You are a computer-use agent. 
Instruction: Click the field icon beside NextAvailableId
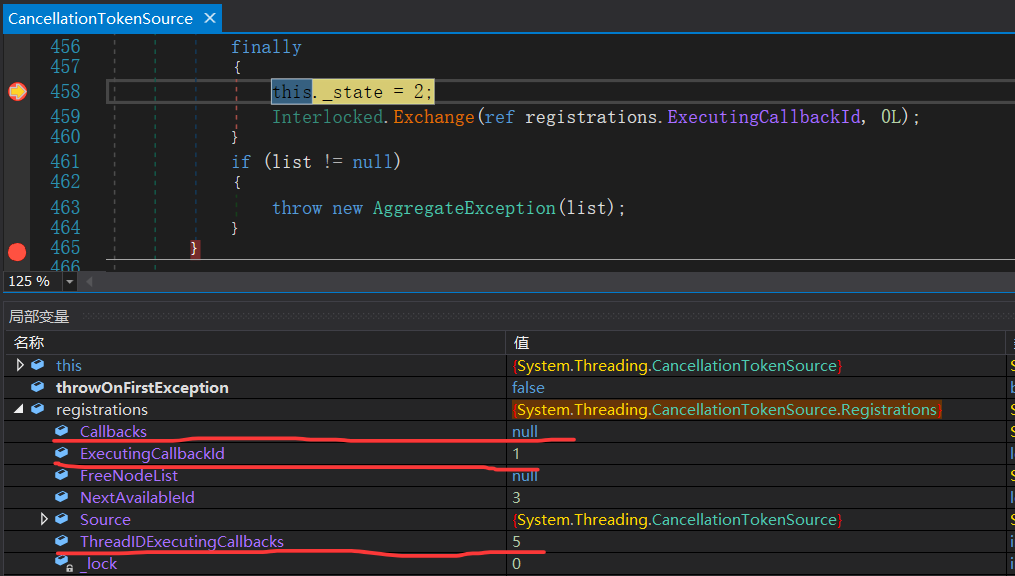61,497
